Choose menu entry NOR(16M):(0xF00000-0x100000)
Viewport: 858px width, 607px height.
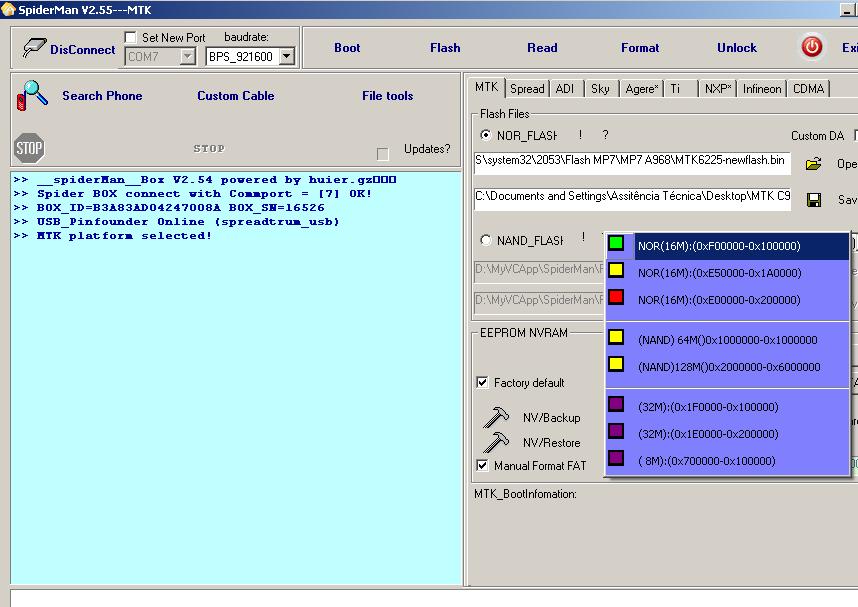point(728,246)
